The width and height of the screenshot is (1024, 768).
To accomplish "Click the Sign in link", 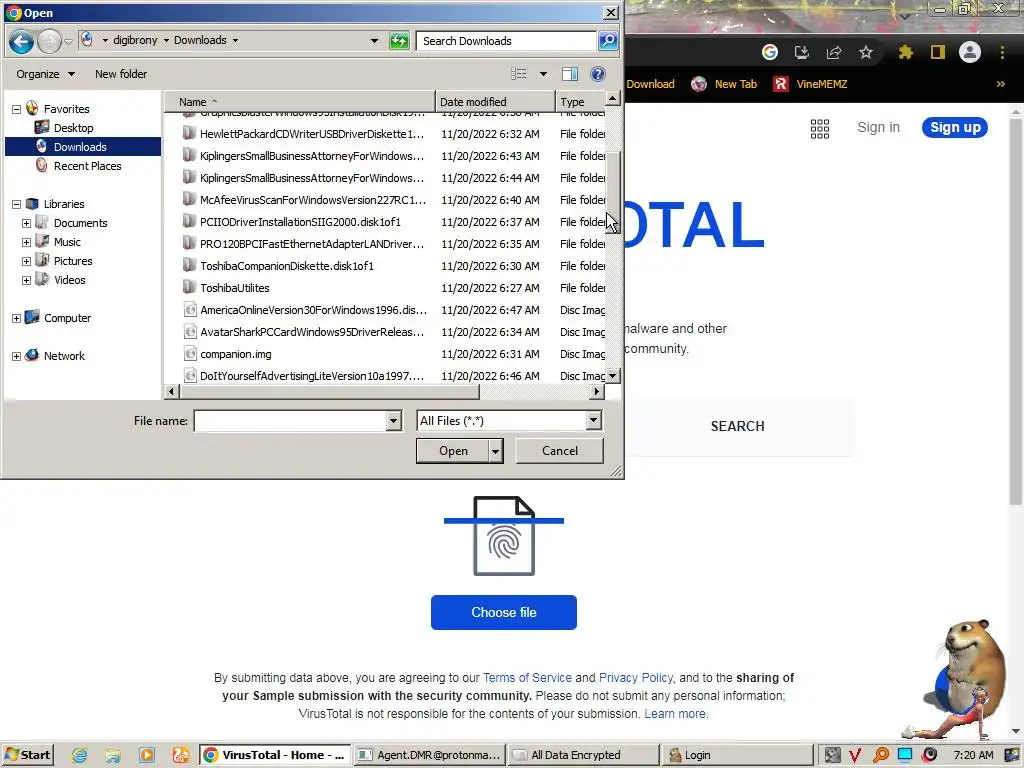I will coord(878,127).
